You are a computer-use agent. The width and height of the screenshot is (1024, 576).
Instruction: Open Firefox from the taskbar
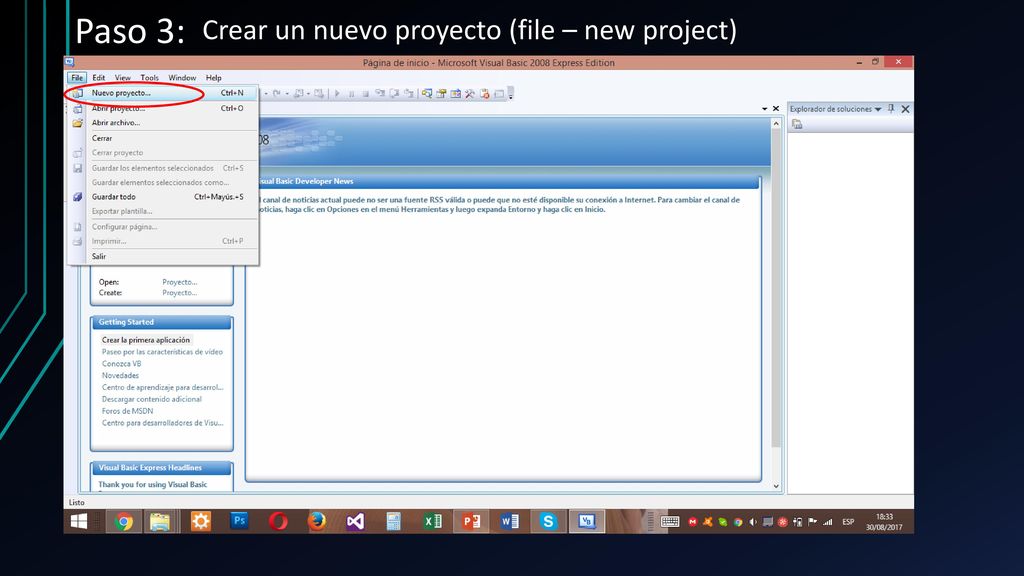point(317,521)
